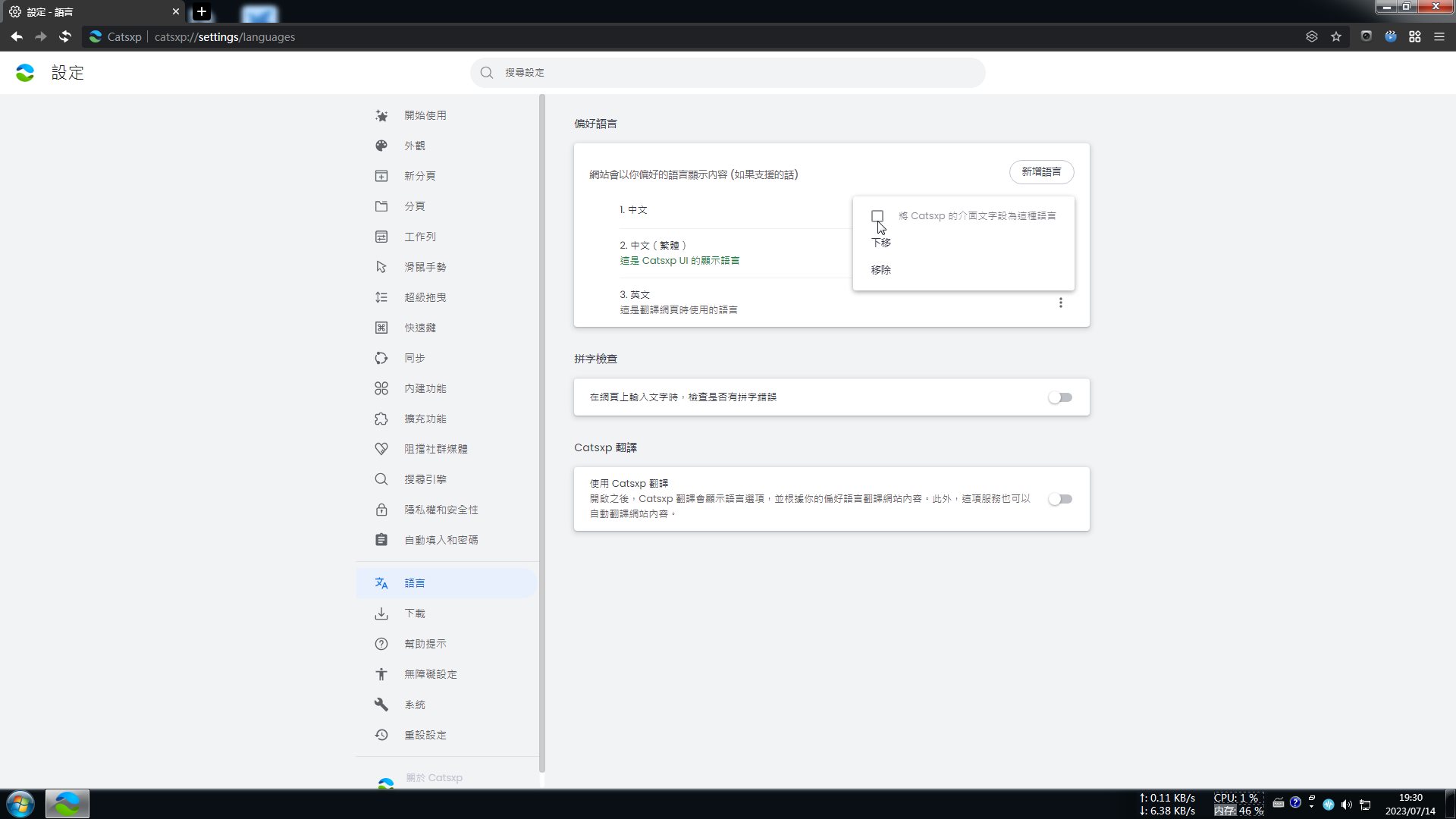Open Appearance (外觀) palette icon

[381, 146]
